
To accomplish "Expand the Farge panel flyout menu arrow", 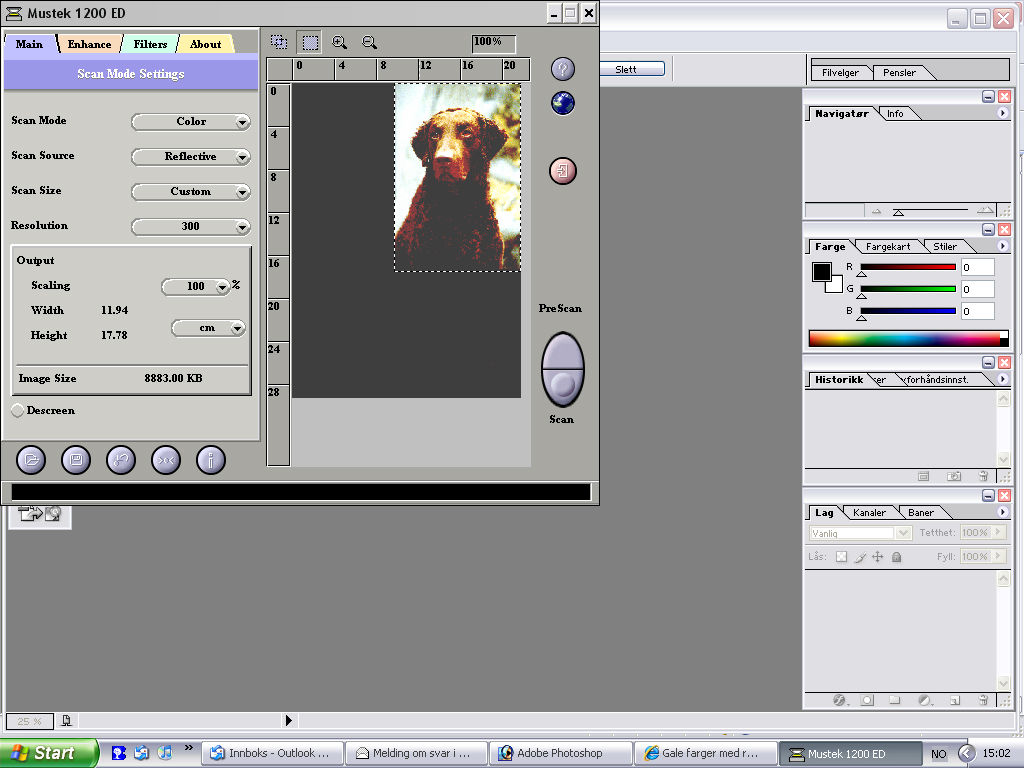I will tap(1002, 246).
